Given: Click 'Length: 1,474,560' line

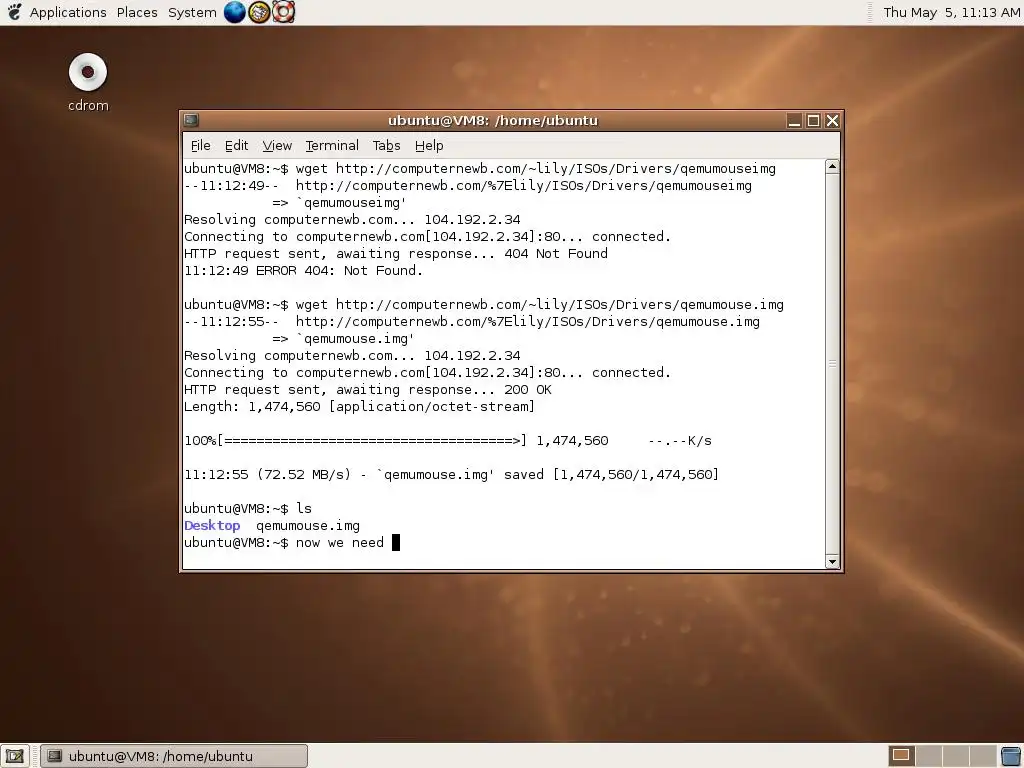Looking at the screenshot, I should tap(359, 407).
